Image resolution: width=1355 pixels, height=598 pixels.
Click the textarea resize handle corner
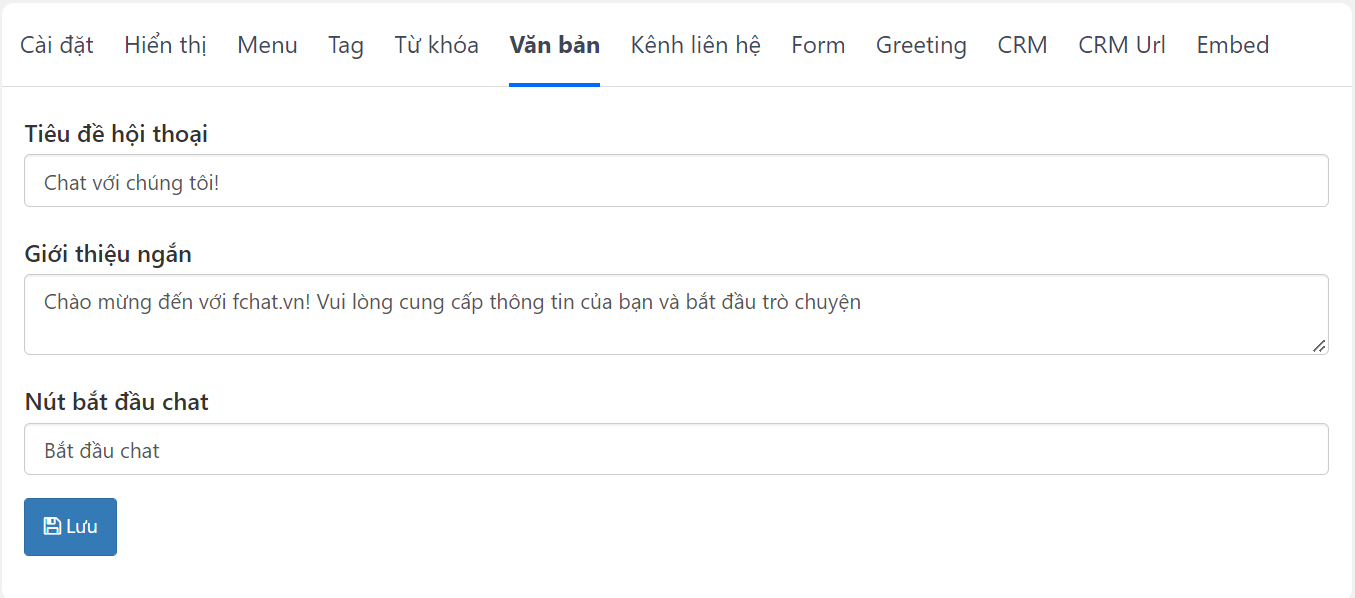click(x=1319, y=345)
